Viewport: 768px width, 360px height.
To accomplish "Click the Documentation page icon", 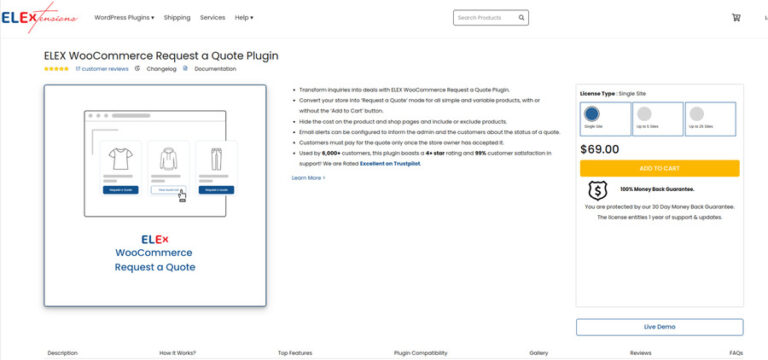I will click(x=185, y=69).
